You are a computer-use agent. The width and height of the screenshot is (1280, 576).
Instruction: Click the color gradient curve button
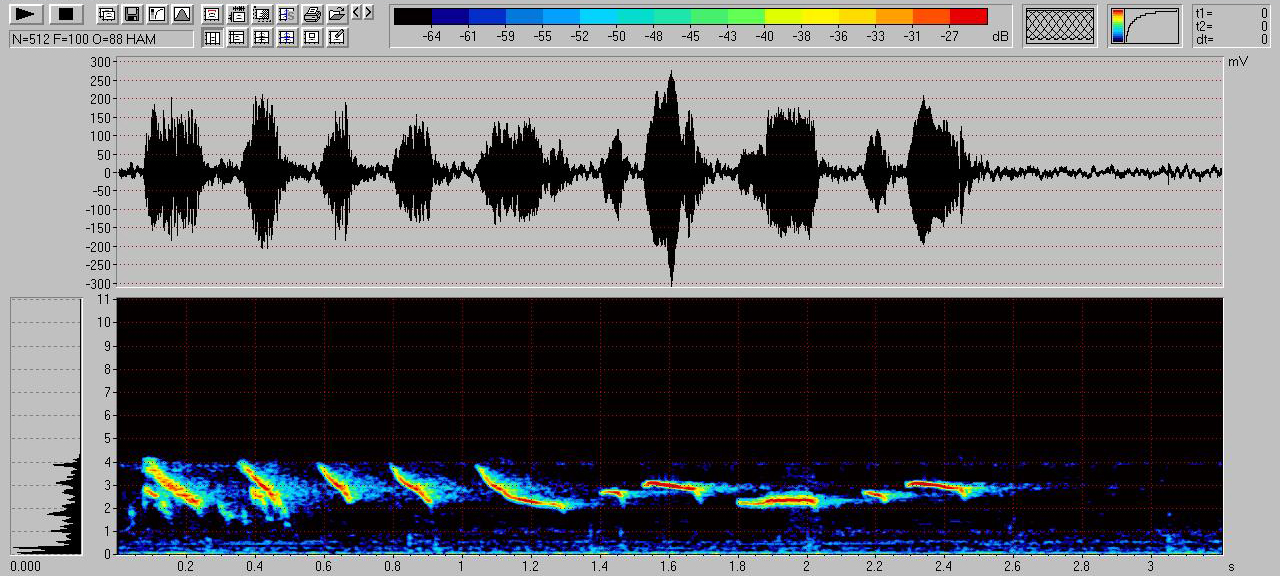[x=1144, y=25]
